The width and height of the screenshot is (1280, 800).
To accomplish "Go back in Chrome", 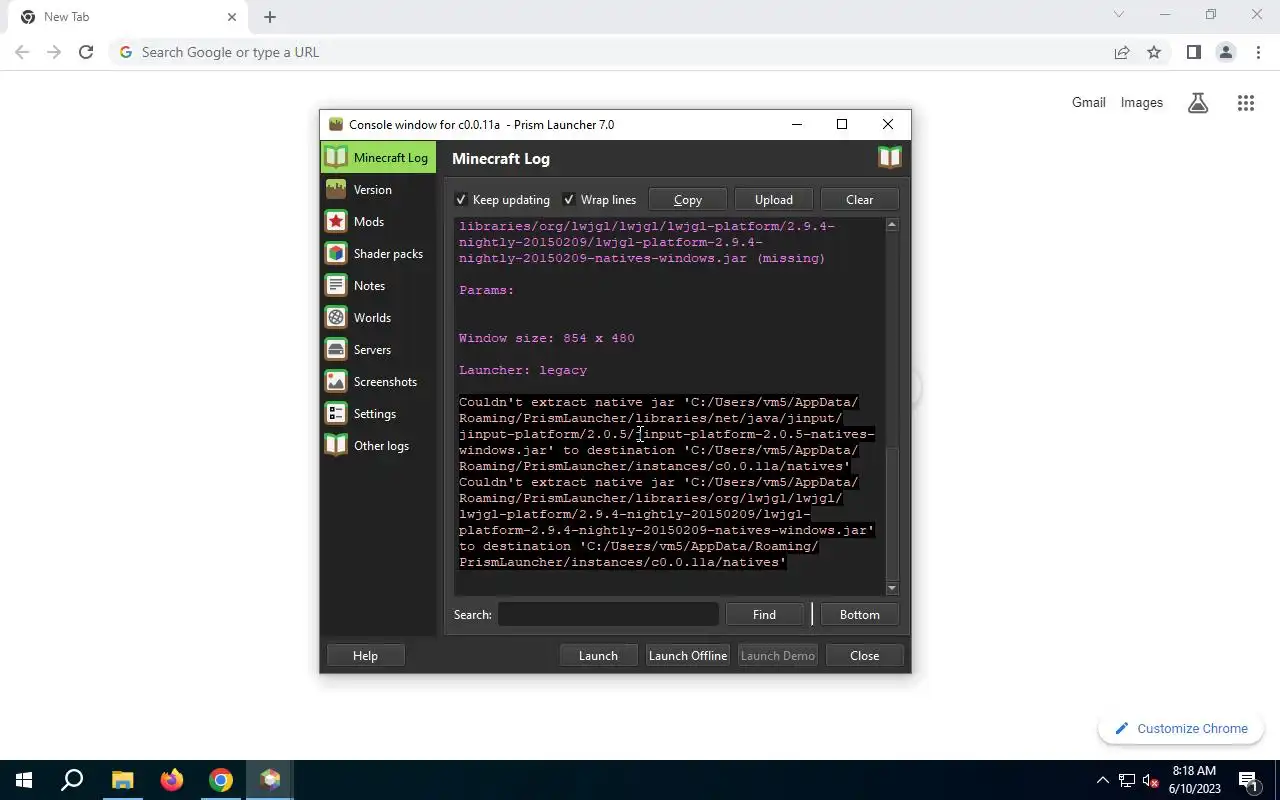I will coord(22,52).
